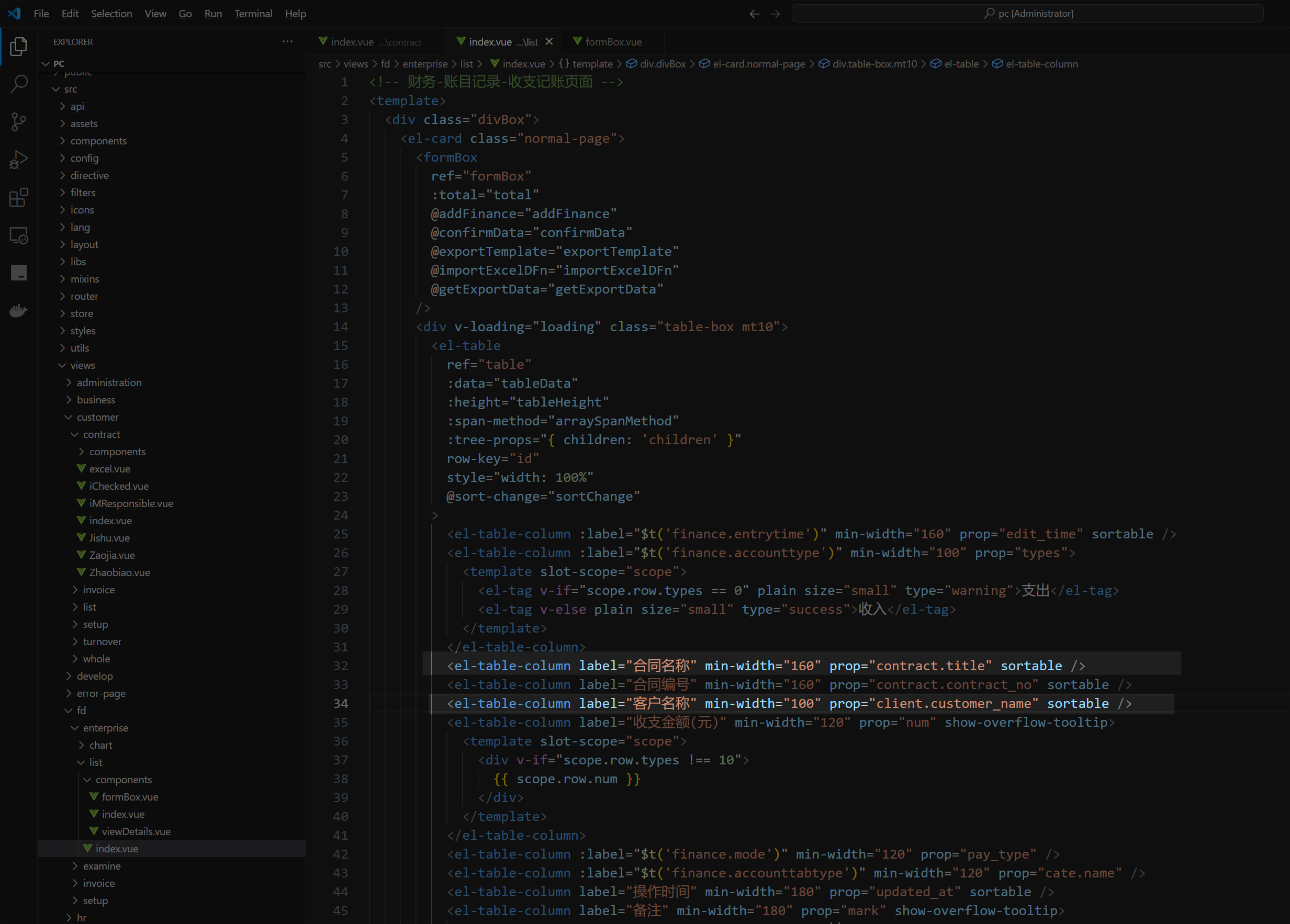Image resolution: width=1290 pixels, height=924 pixels.
Task: Open the Run menu
Action: [214, 14]
